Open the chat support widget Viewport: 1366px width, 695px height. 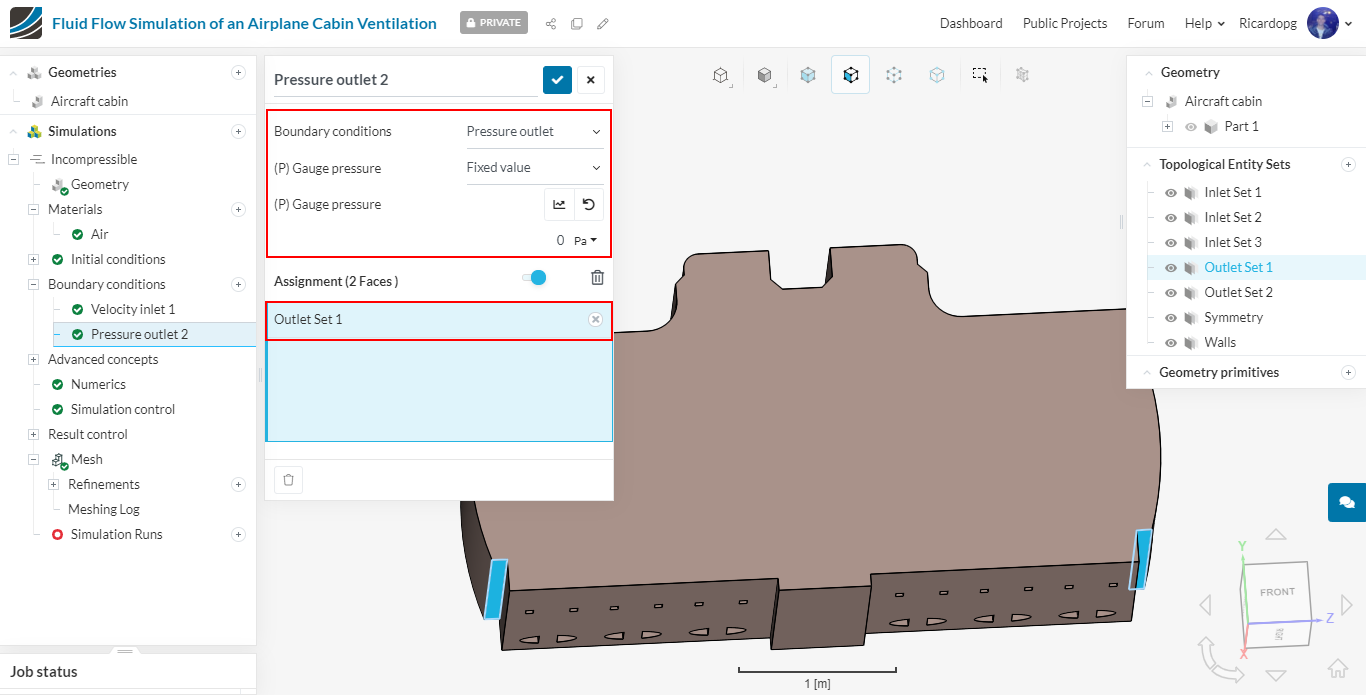pos(1346,502)
